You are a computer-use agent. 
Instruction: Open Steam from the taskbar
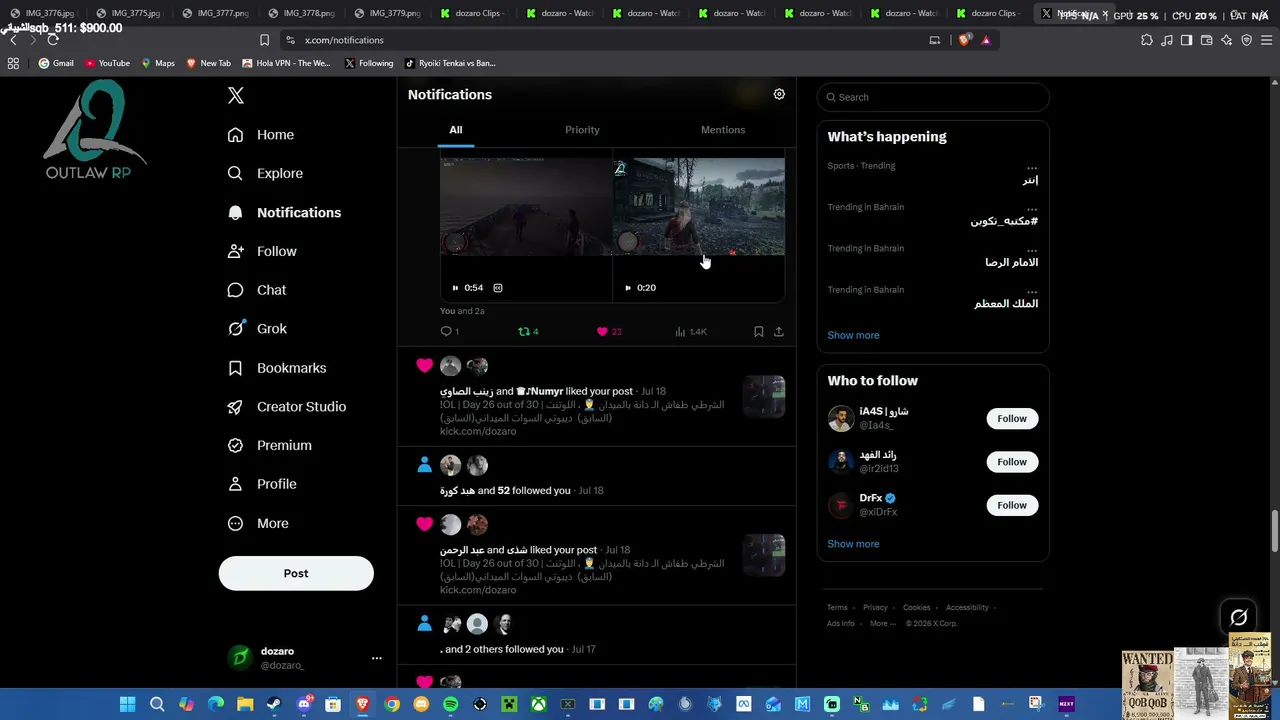point(274,704)
